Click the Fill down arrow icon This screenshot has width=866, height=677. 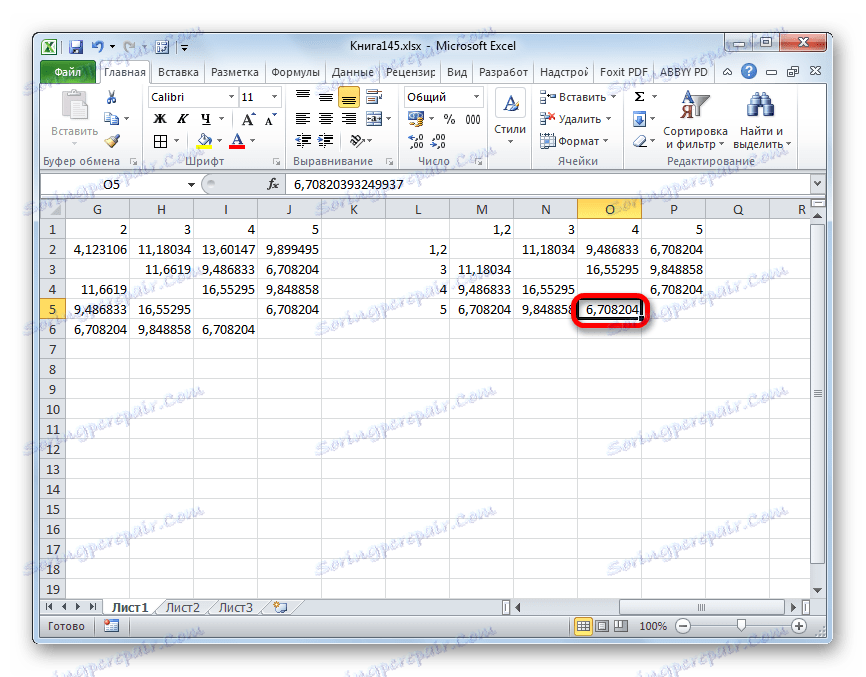[640, 119]
